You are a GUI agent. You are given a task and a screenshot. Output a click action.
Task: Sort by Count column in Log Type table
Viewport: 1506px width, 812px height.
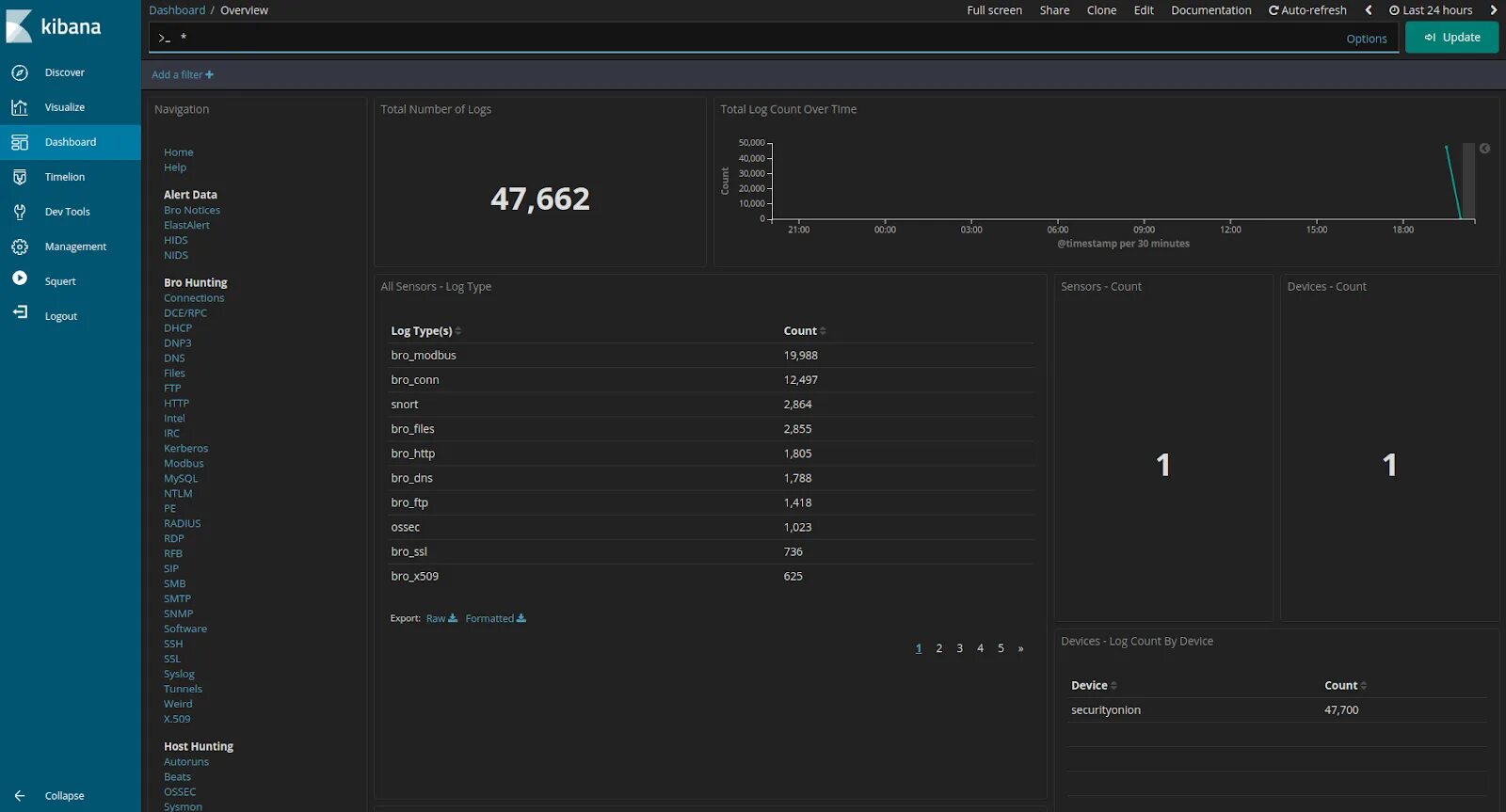[823, 331]
